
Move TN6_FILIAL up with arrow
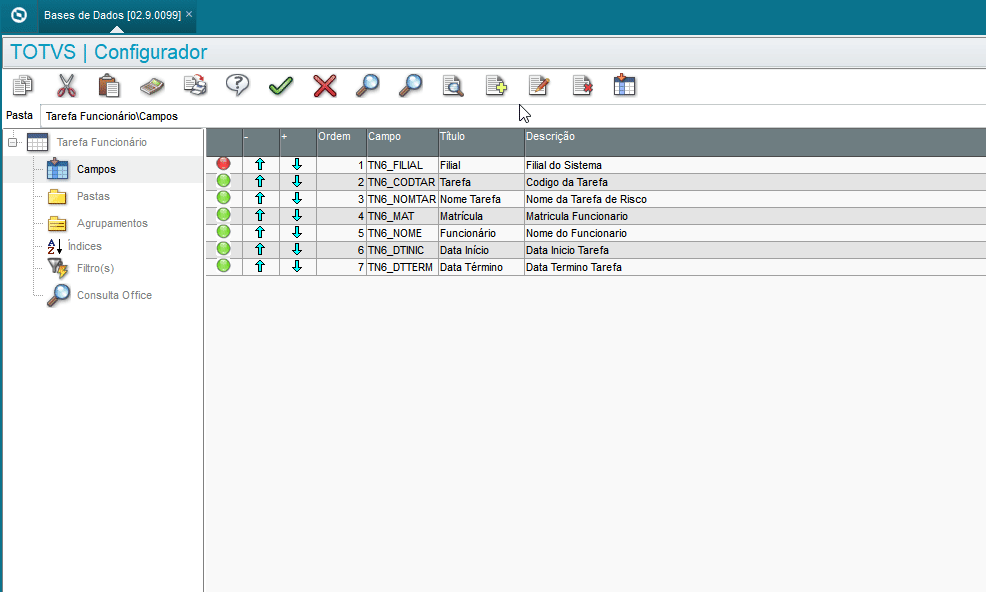click(x=260, y=164)
